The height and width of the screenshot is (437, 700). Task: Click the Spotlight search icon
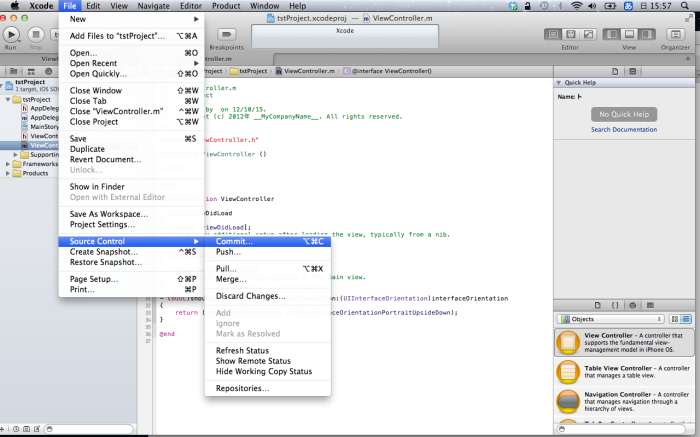pyautogui.click(x=684, y=6)
